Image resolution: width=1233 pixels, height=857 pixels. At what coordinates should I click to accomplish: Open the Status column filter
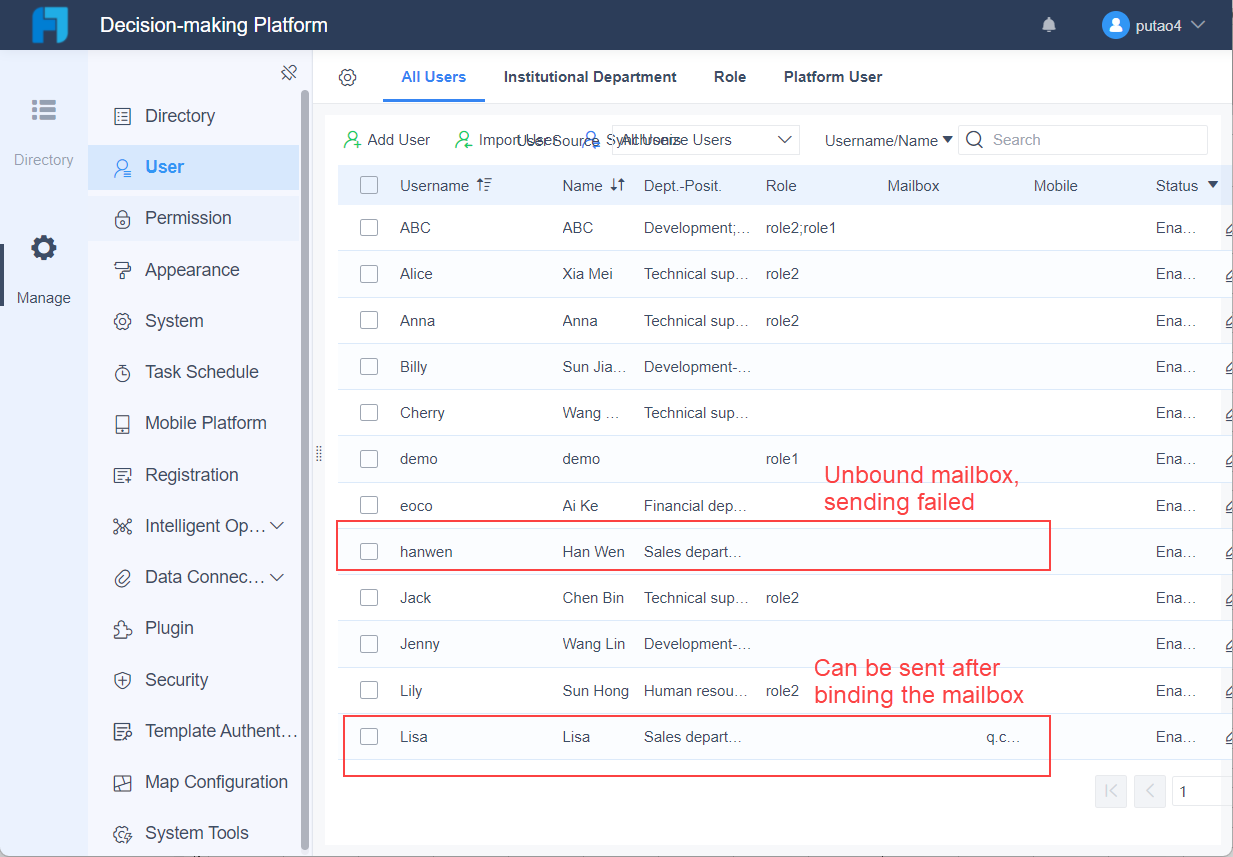pyautogui.click(x=1211, y=185)
